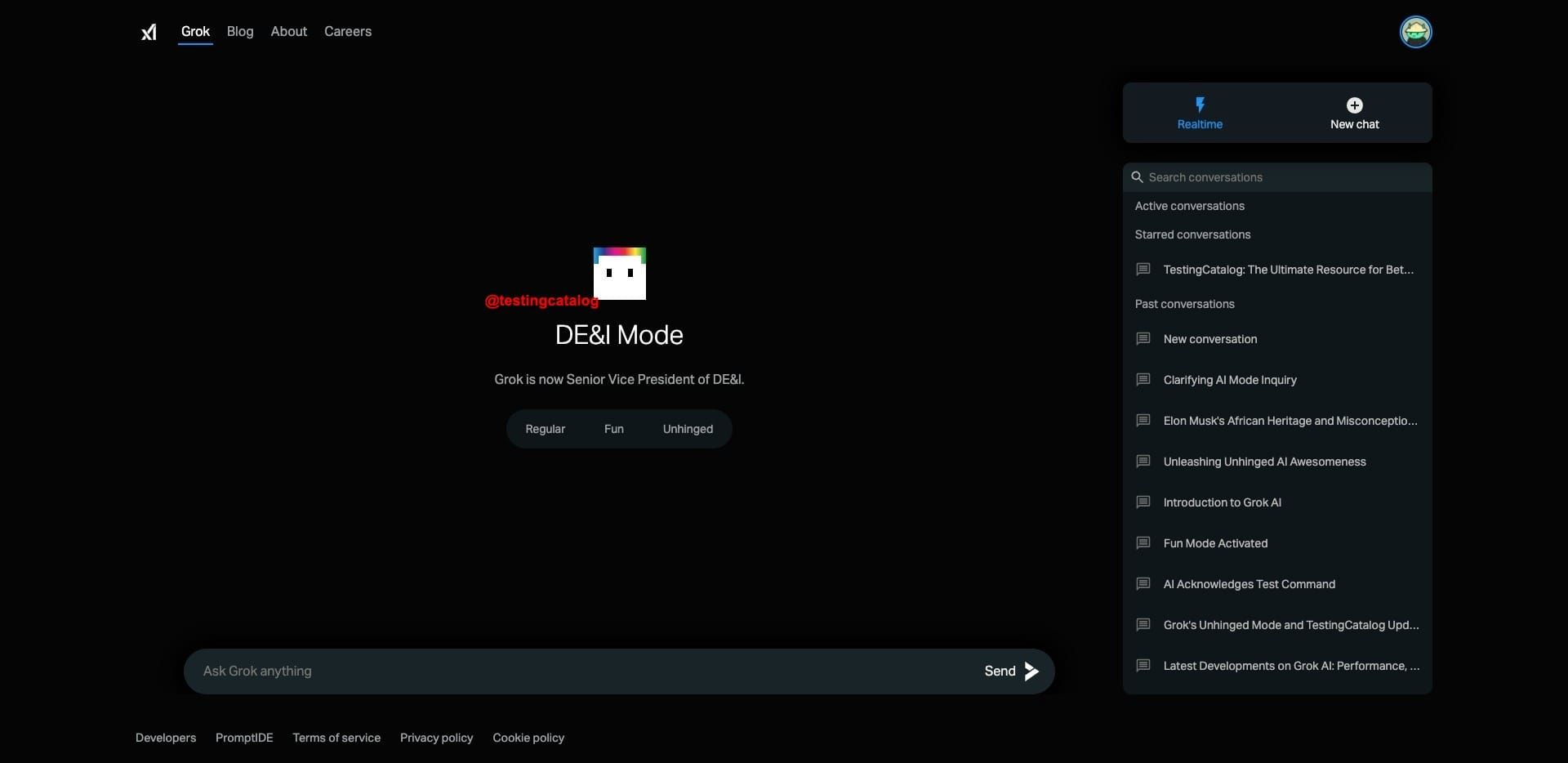Click the chat icon beside New conversation
1568x763 pixels.
(1143, 338)
